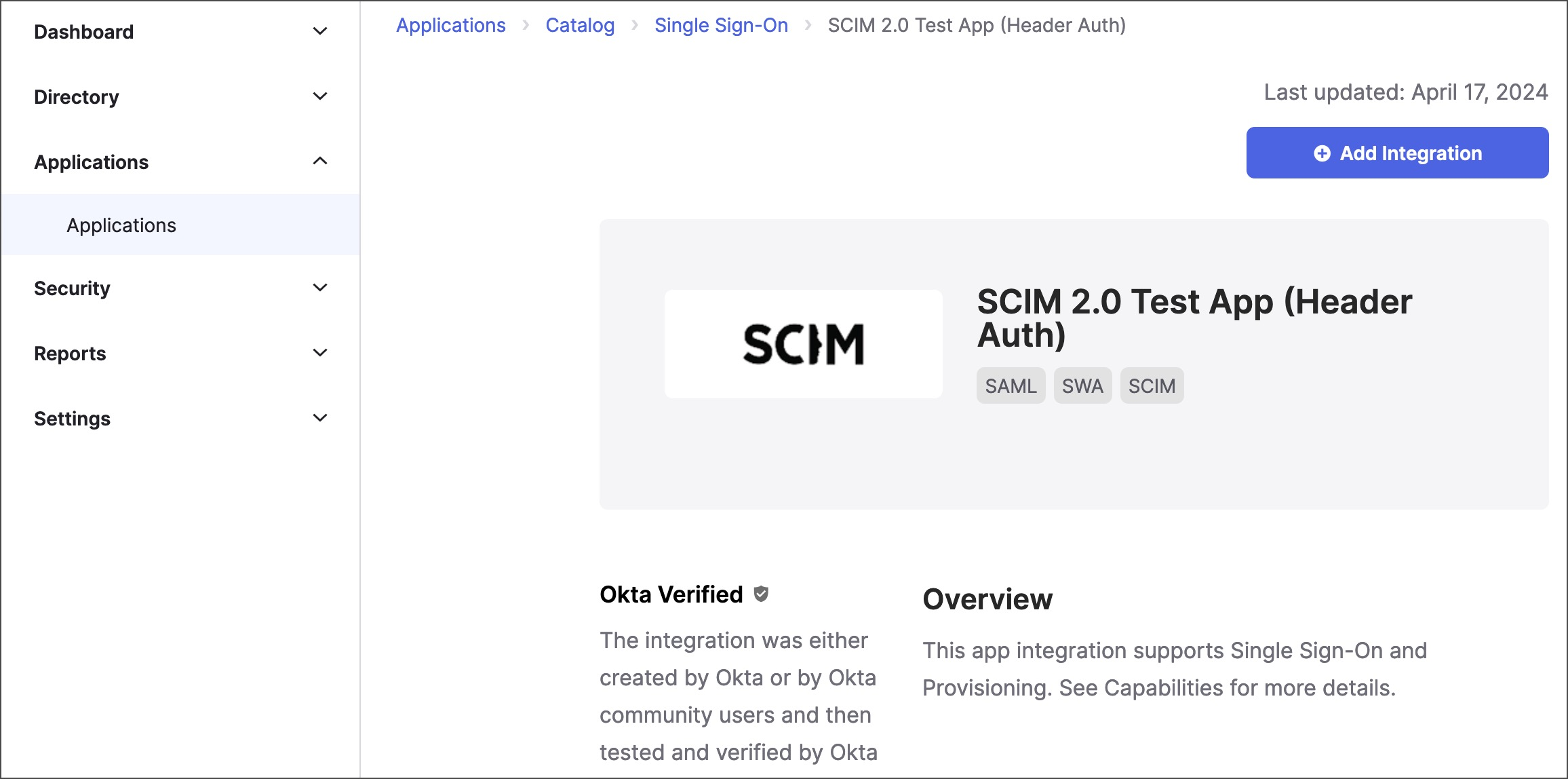Viewport: 1568px width, 779px height.
Task: Expand the Directory section chevron
Action: (320, 96)
